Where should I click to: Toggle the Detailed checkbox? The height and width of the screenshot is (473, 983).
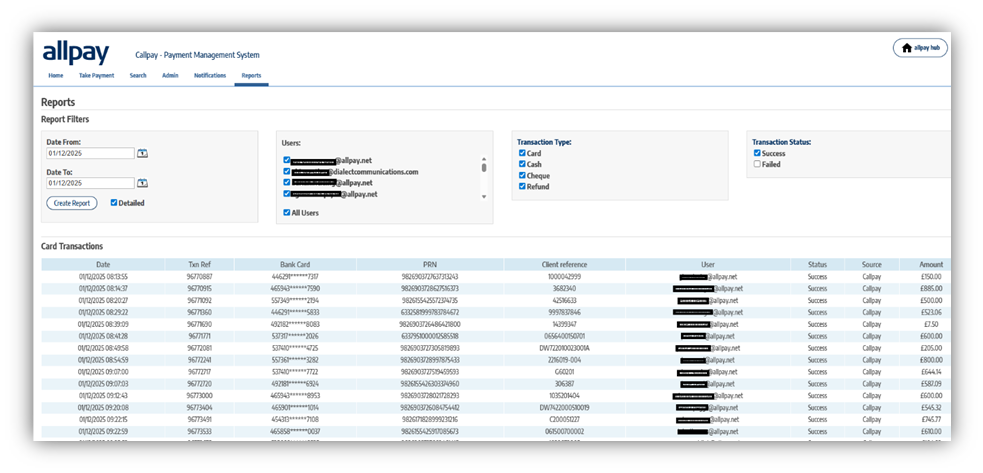tap(113, 203)
